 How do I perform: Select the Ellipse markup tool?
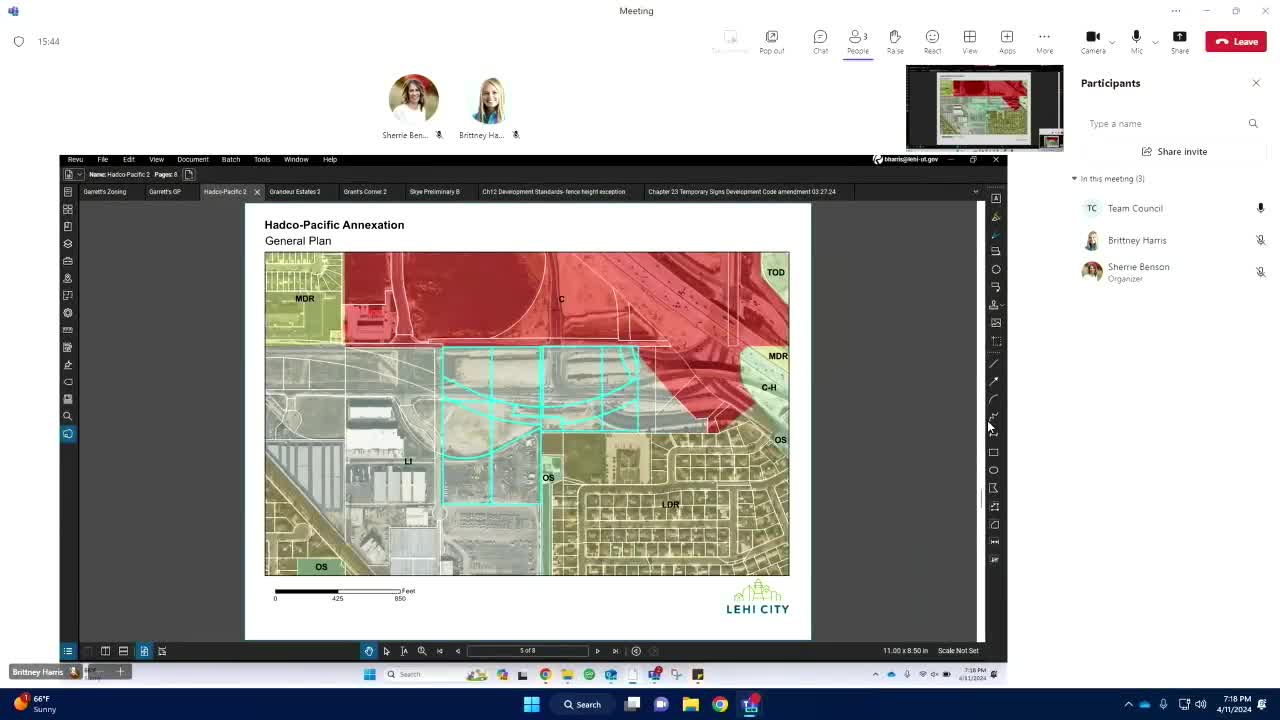point(994,470)
